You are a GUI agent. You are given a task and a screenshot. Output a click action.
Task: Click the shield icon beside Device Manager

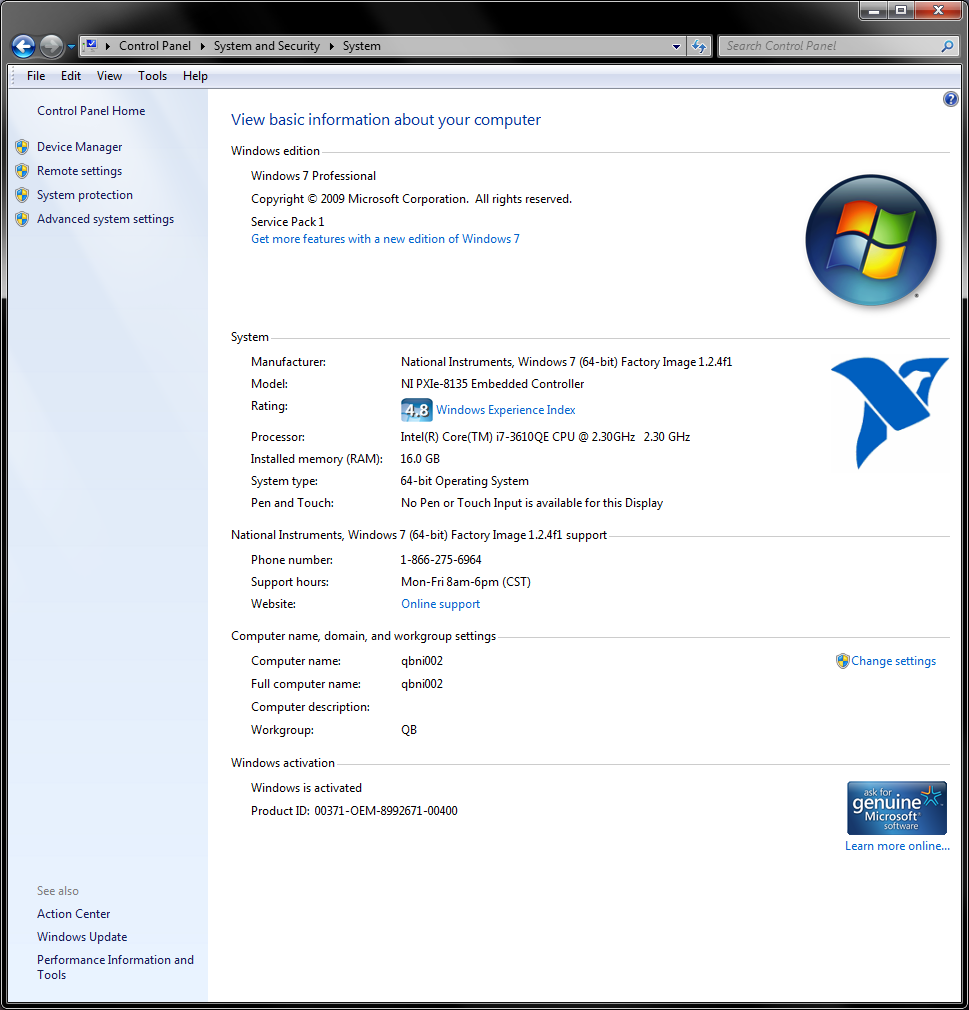(22, 147)
